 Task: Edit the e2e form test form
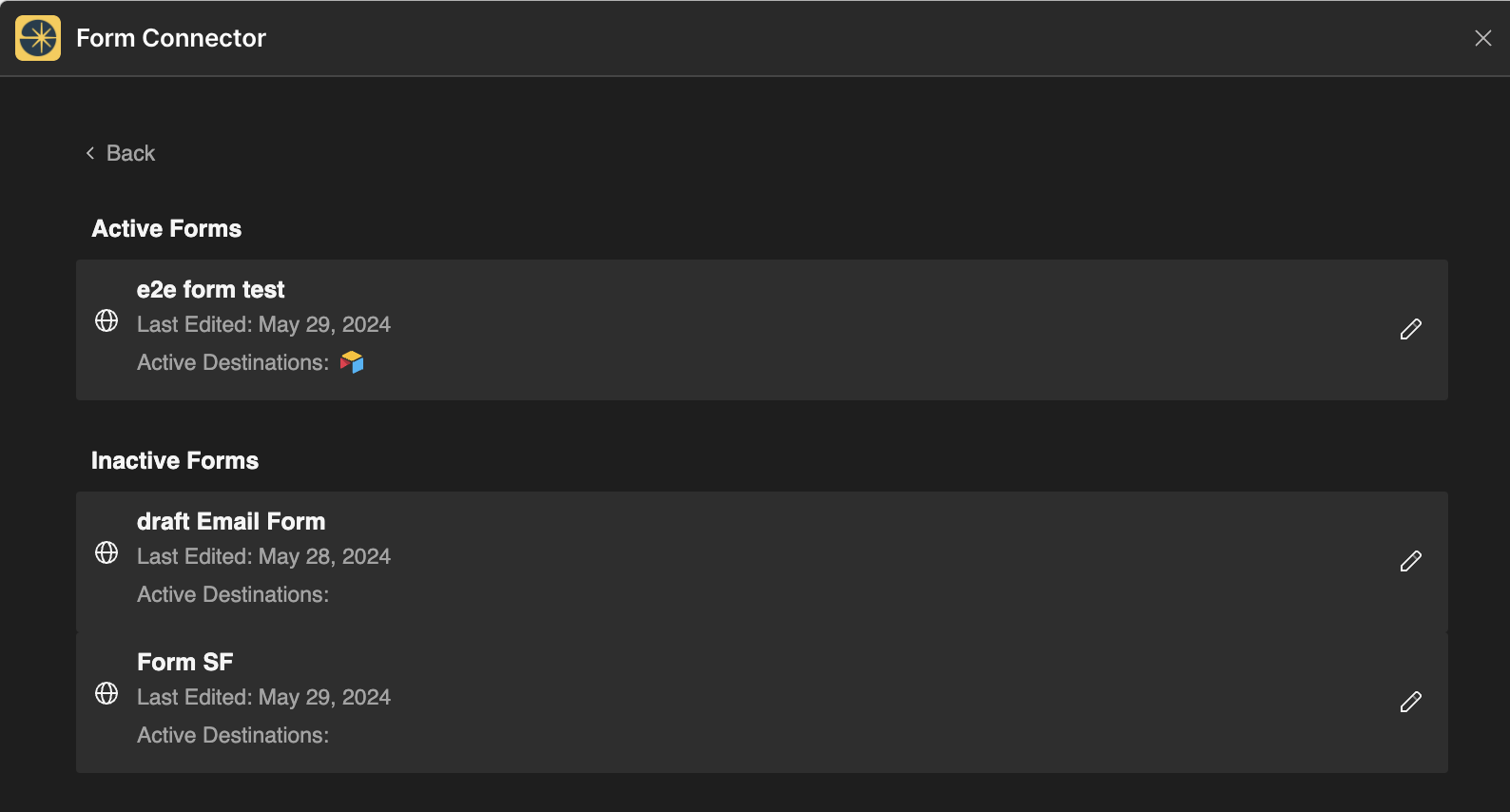point(1410,329)
